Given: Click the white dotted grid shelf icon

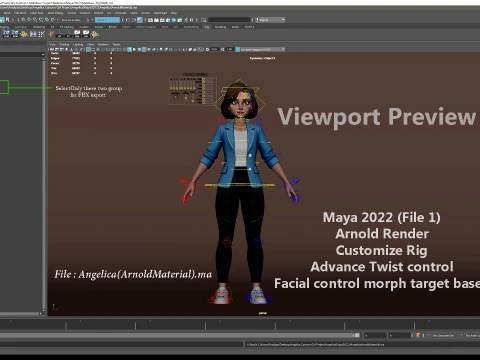Looking at the screenshot, I should pos(41,34).
